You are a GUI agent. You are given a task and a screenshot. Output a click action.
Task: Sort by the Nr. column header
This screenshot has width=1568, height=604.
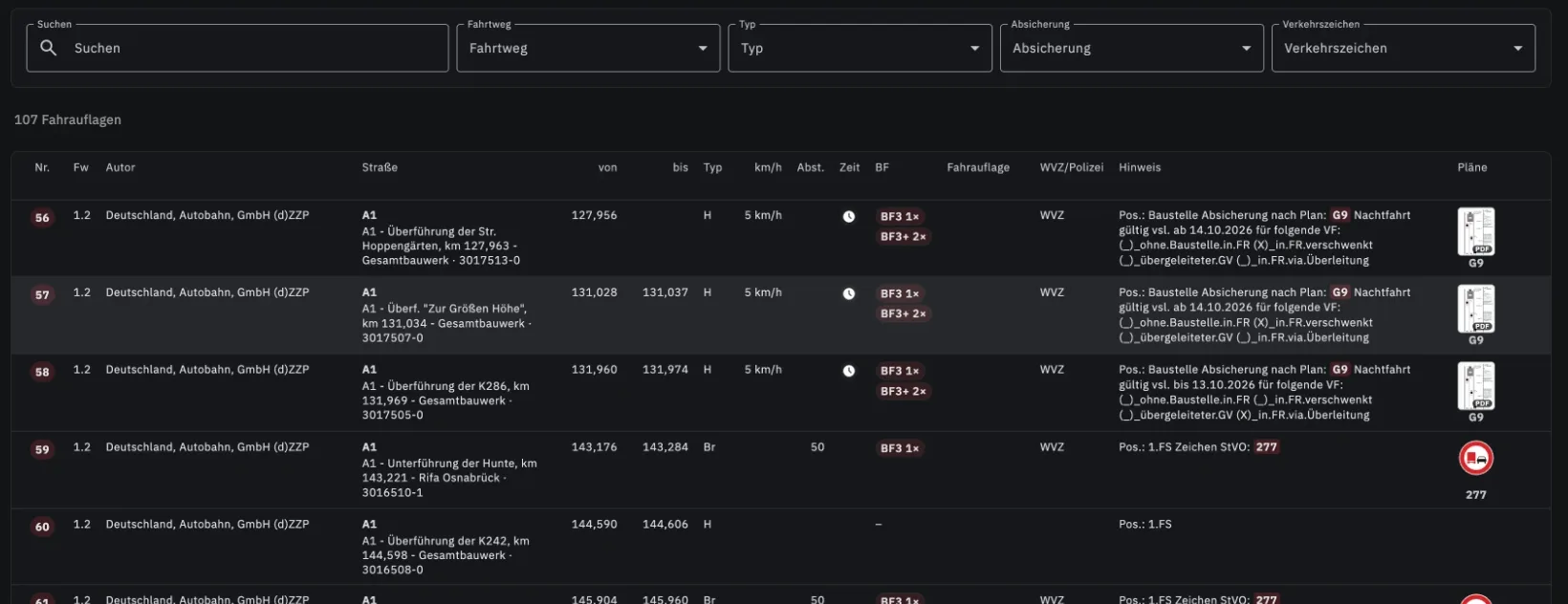pyautogui.click(x=42, y=168)
